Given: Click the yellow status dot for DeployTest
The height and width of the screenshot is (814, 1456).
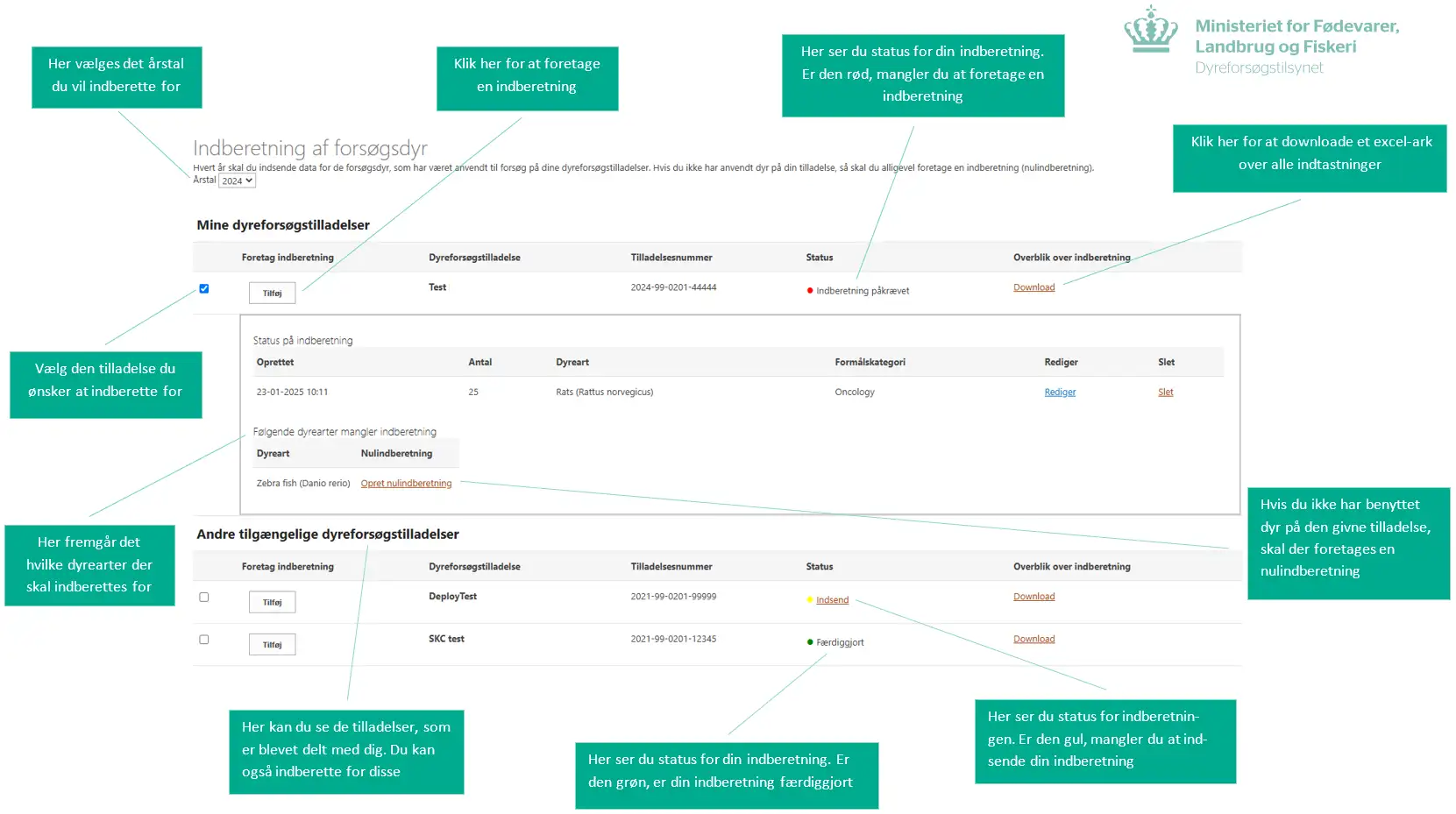Looking at the screenshot, I should click(x=810, y=600).
